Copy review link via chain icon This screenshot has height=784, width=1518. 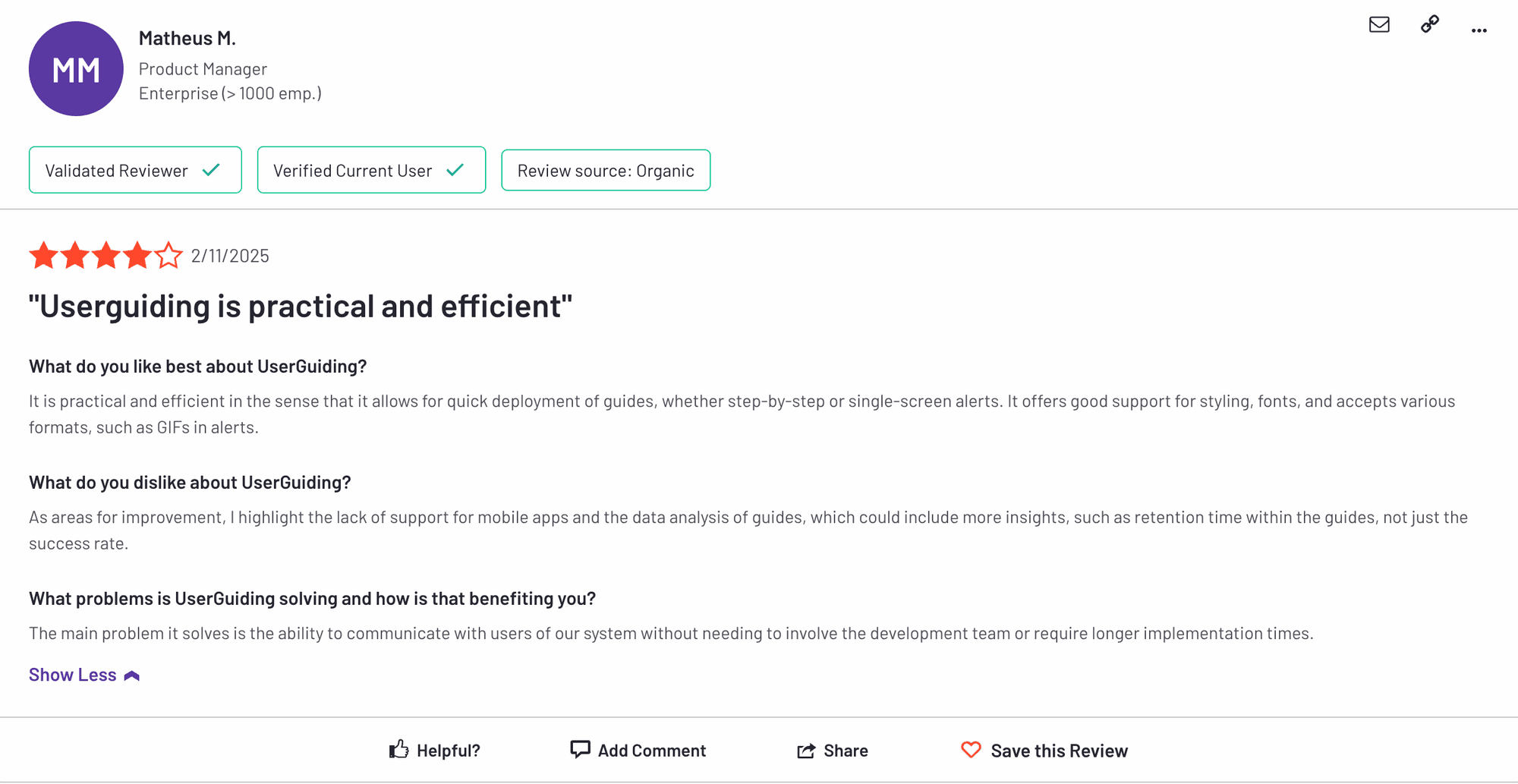[1429, 24]
